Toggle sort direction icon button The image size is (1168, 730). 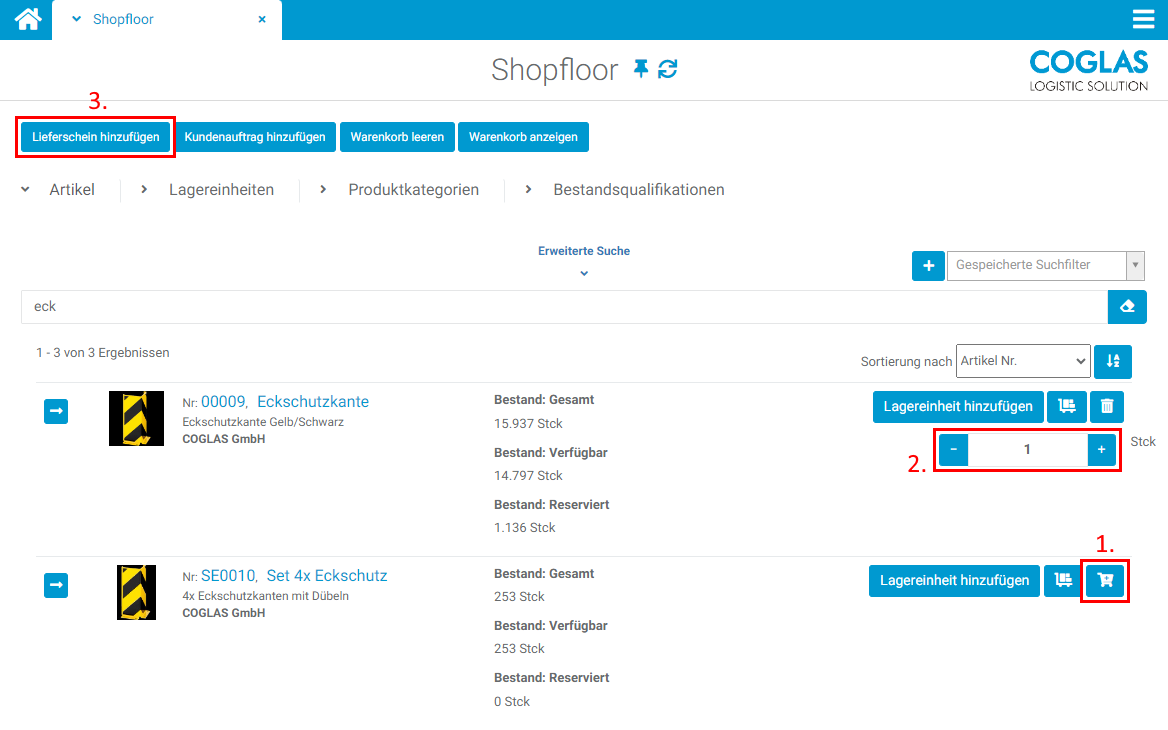(x=1112, y=361)
